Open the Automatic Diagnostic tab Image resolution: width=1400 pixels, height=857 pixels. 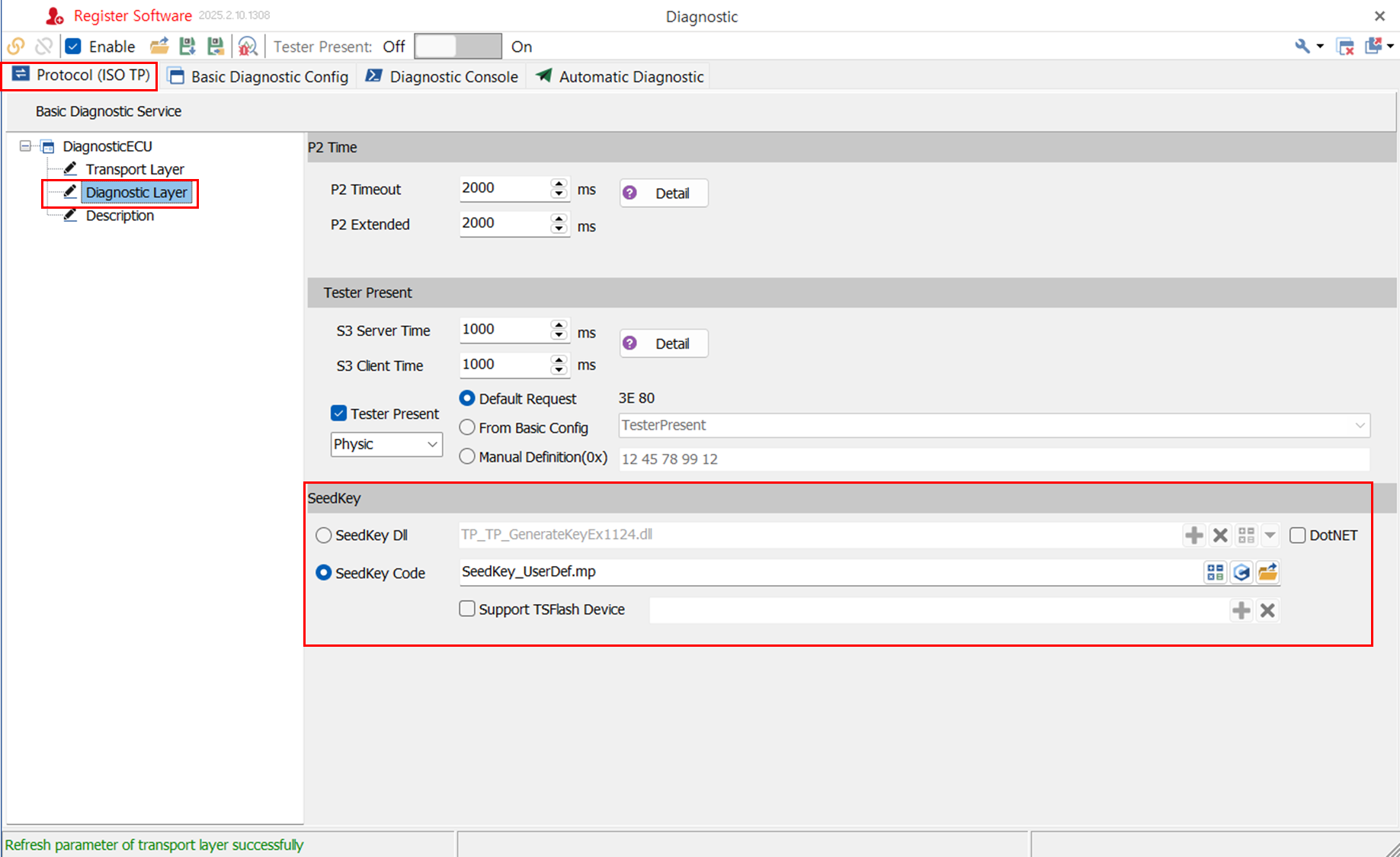[620, 77]
